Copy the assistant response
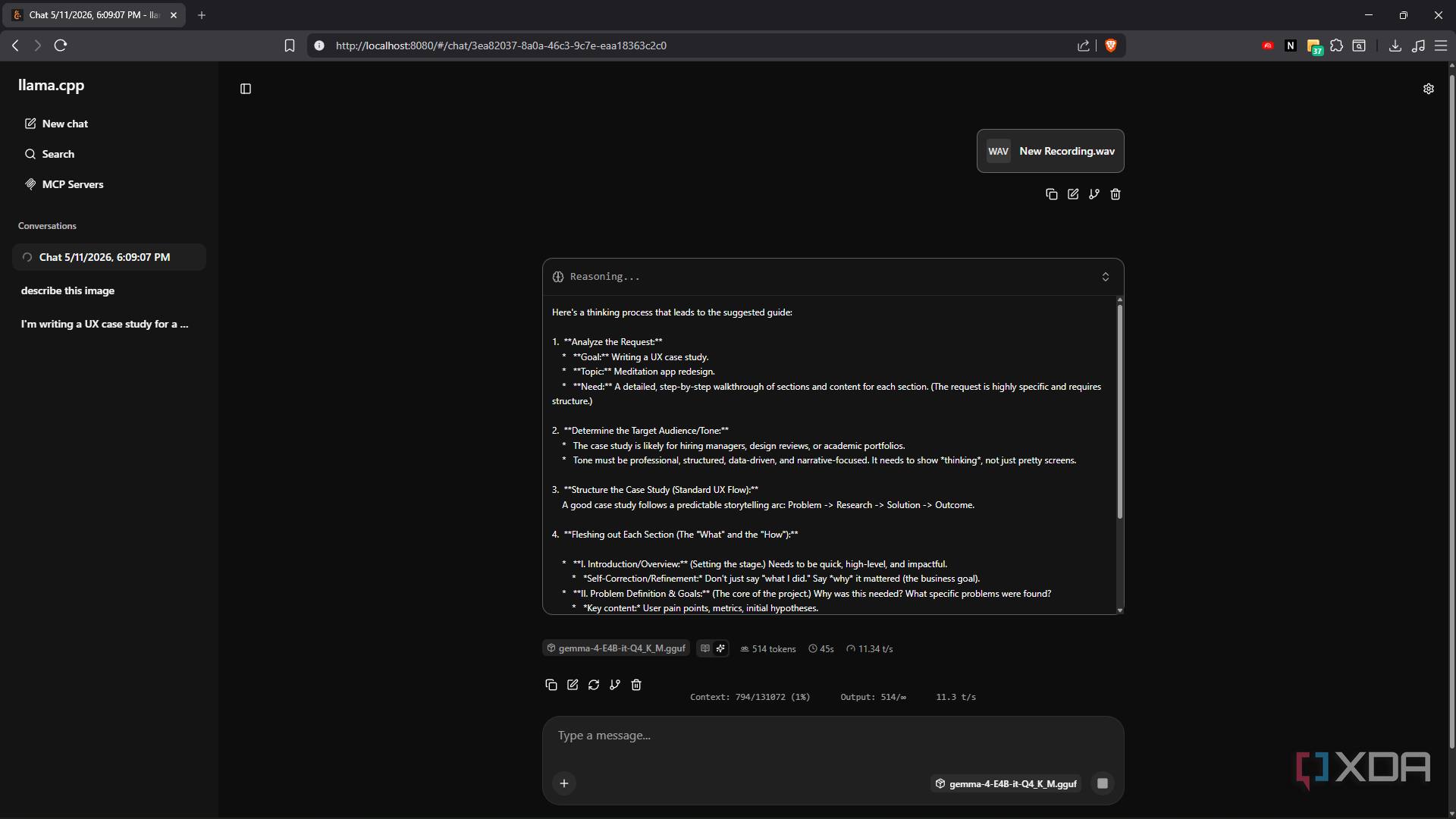This screenshot has height=819, width=1456. 551,685
